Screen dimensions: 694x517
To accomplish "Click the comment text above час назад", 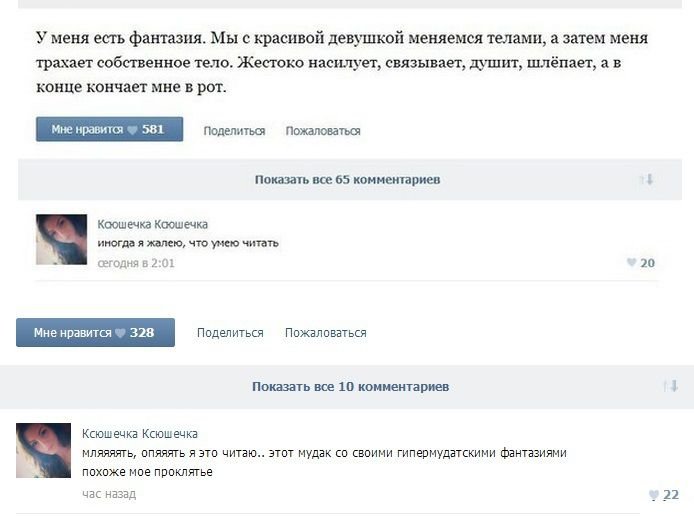I will pyautogui.click(x=324, y=453).
